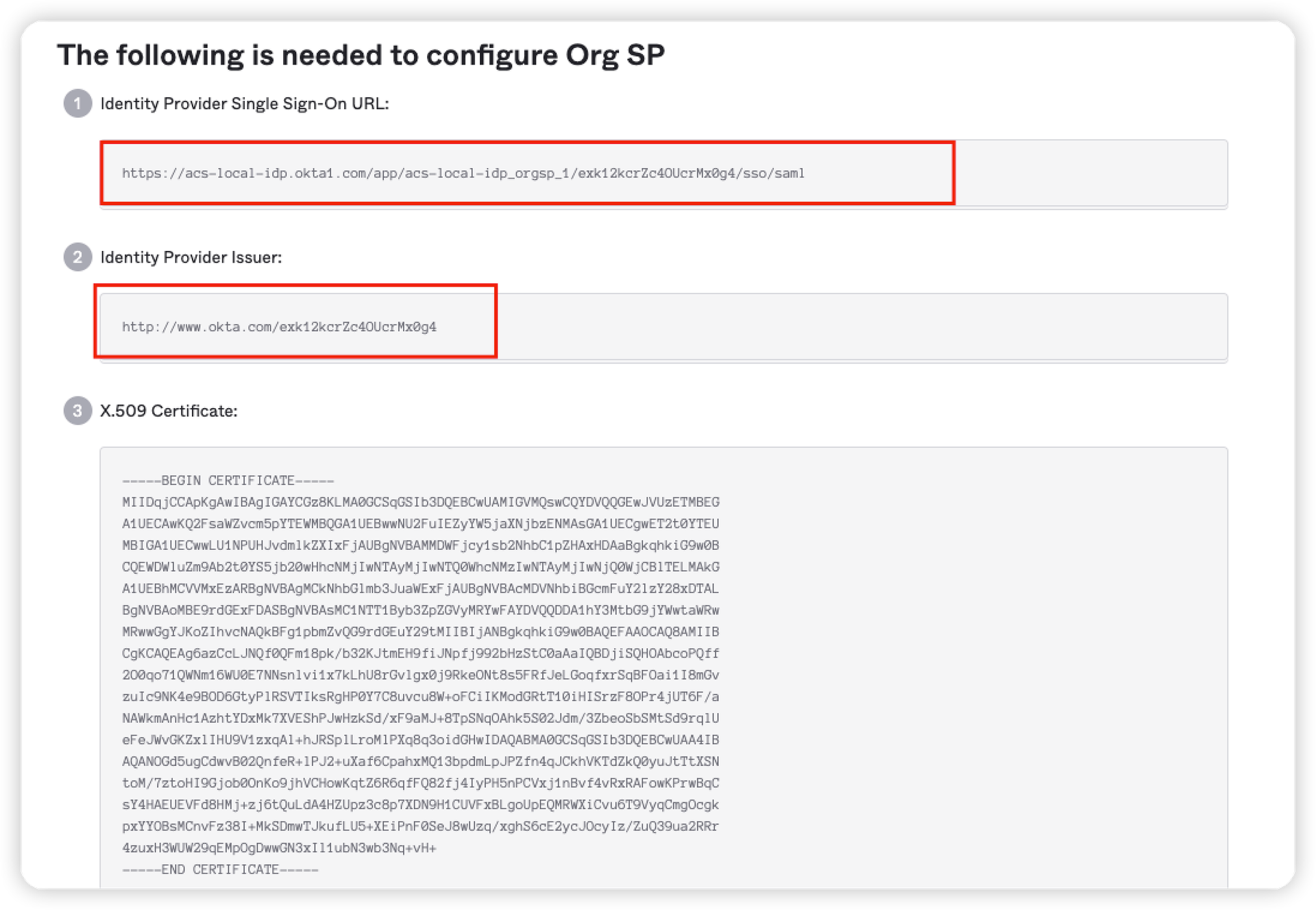Click the step 3 number badge
Screen dimensions: 1316x910
77,411
